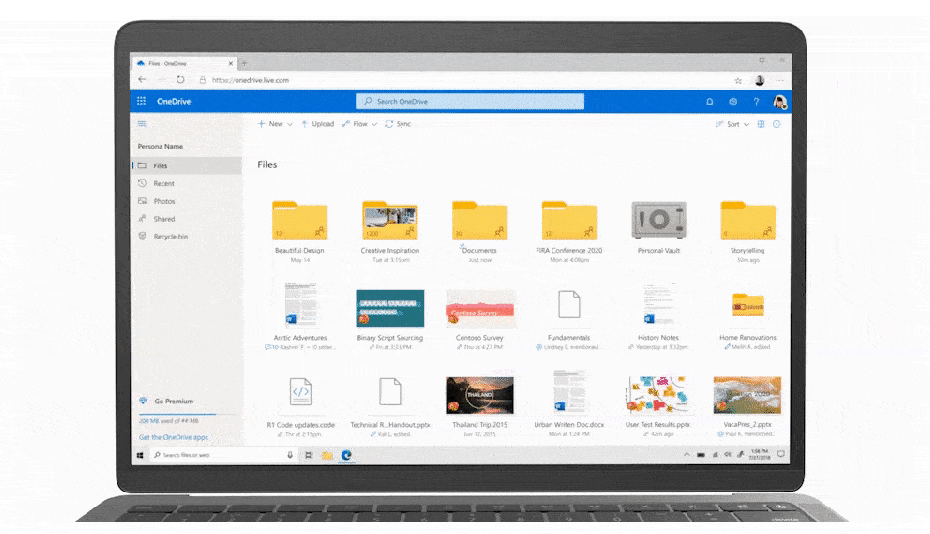Click the help question mark icon
The height and width of the screenshot is (534, 930).
(x=756, y=101)
